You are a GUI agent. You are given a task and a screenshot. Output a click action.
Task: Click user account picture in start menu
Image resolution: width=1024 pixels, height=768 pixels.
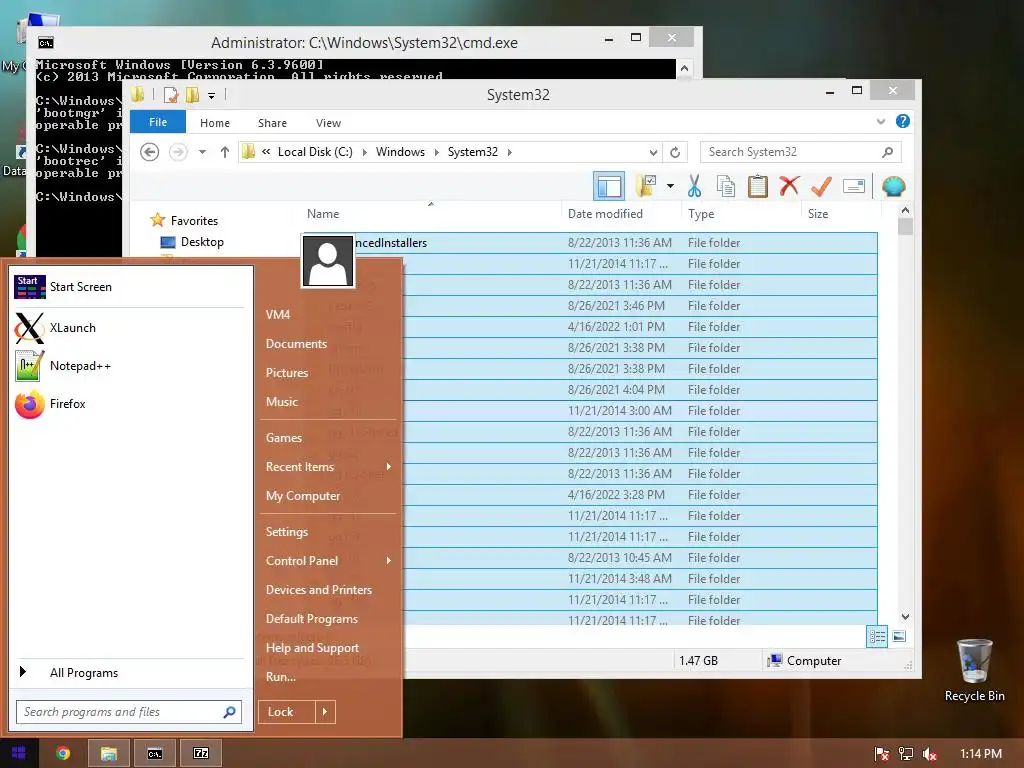[x=328, y=261]
